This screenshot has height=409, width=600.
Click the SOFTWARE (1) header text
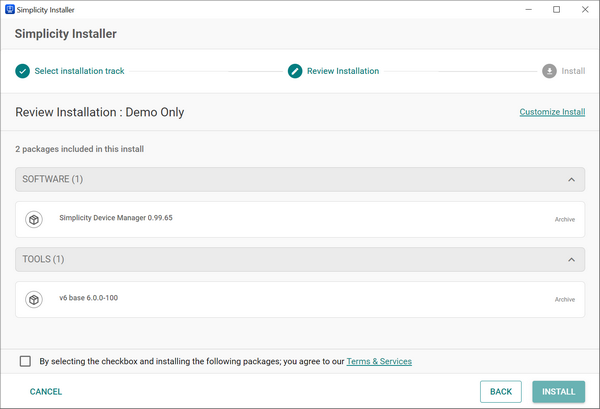click(x=52, y=179)
